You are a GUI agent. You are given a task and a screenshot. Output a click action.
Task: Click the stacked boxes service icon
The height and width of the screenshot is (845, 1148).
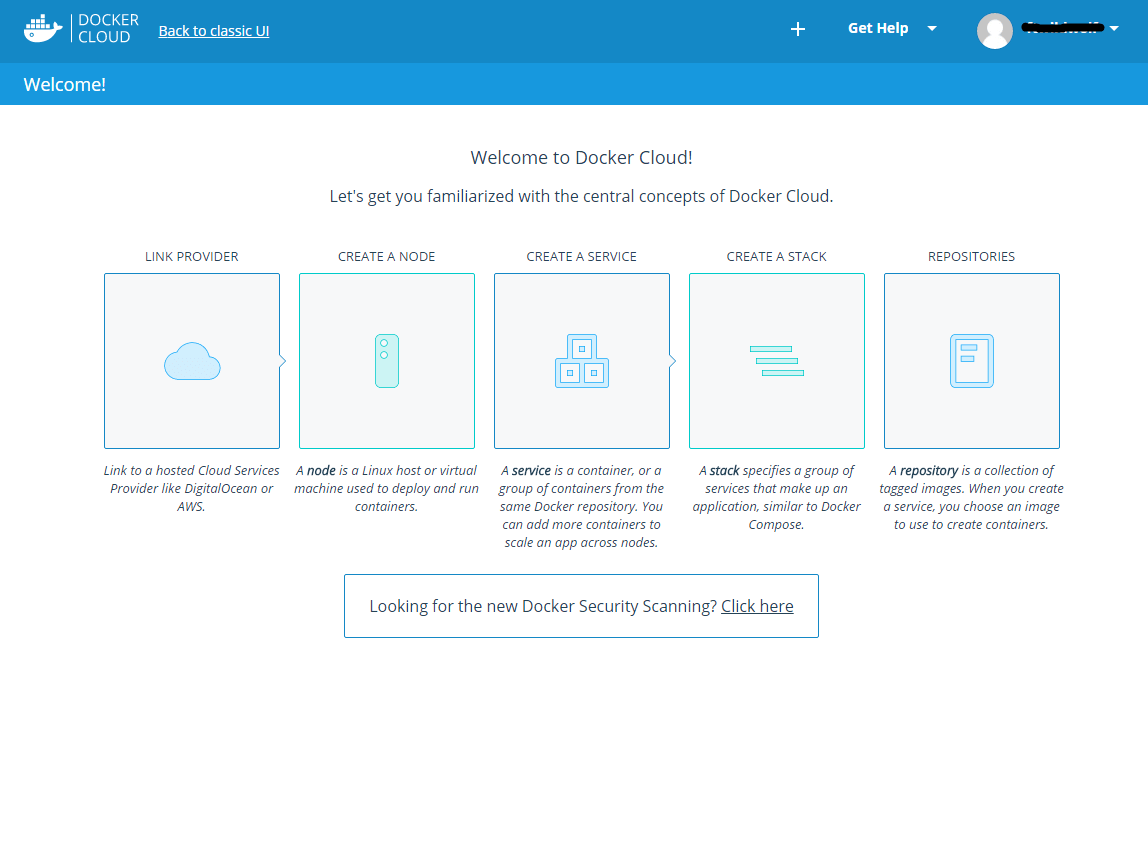(582, 361)
